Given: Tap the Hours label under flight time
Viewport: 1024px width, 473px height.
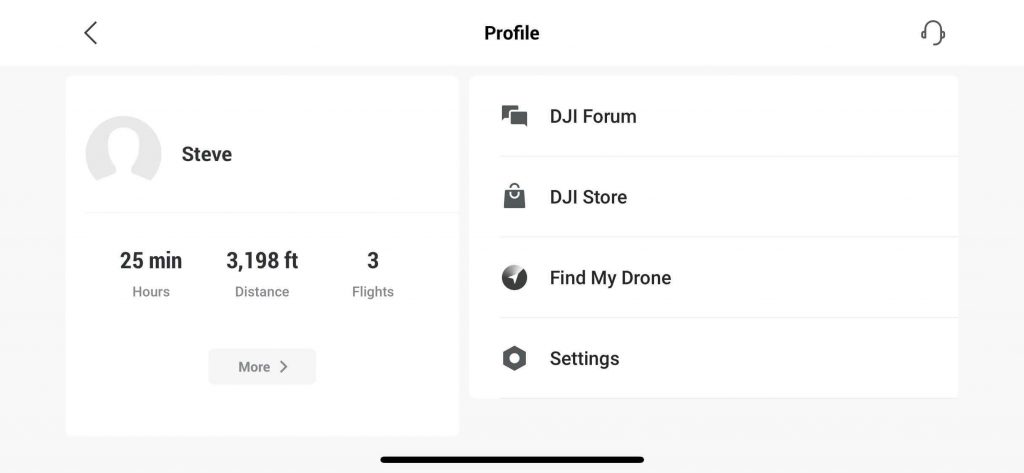Looking at the screenshot, I should click(x=151, y=292).
